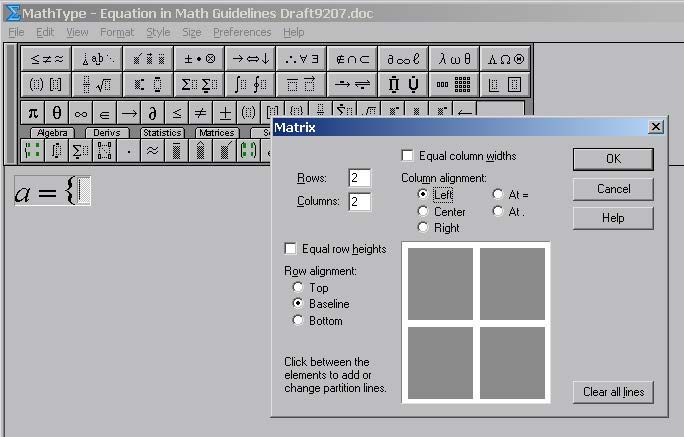Open the Edit menu
Screen dimensions: 684x437
(x=45, y=32)
